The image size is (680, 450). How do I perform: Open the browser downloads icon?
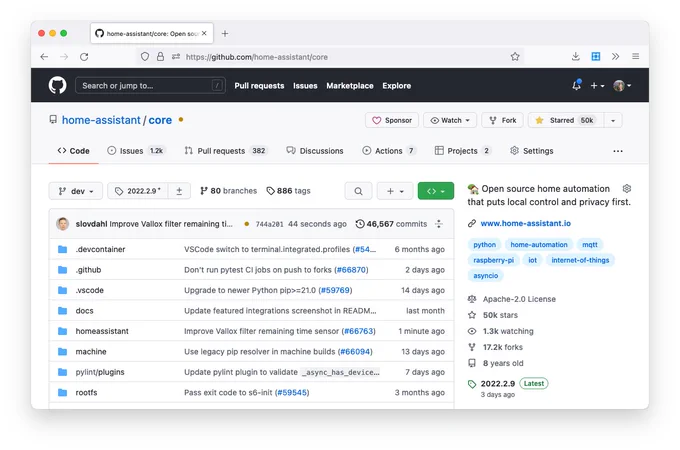coord(575,56)
